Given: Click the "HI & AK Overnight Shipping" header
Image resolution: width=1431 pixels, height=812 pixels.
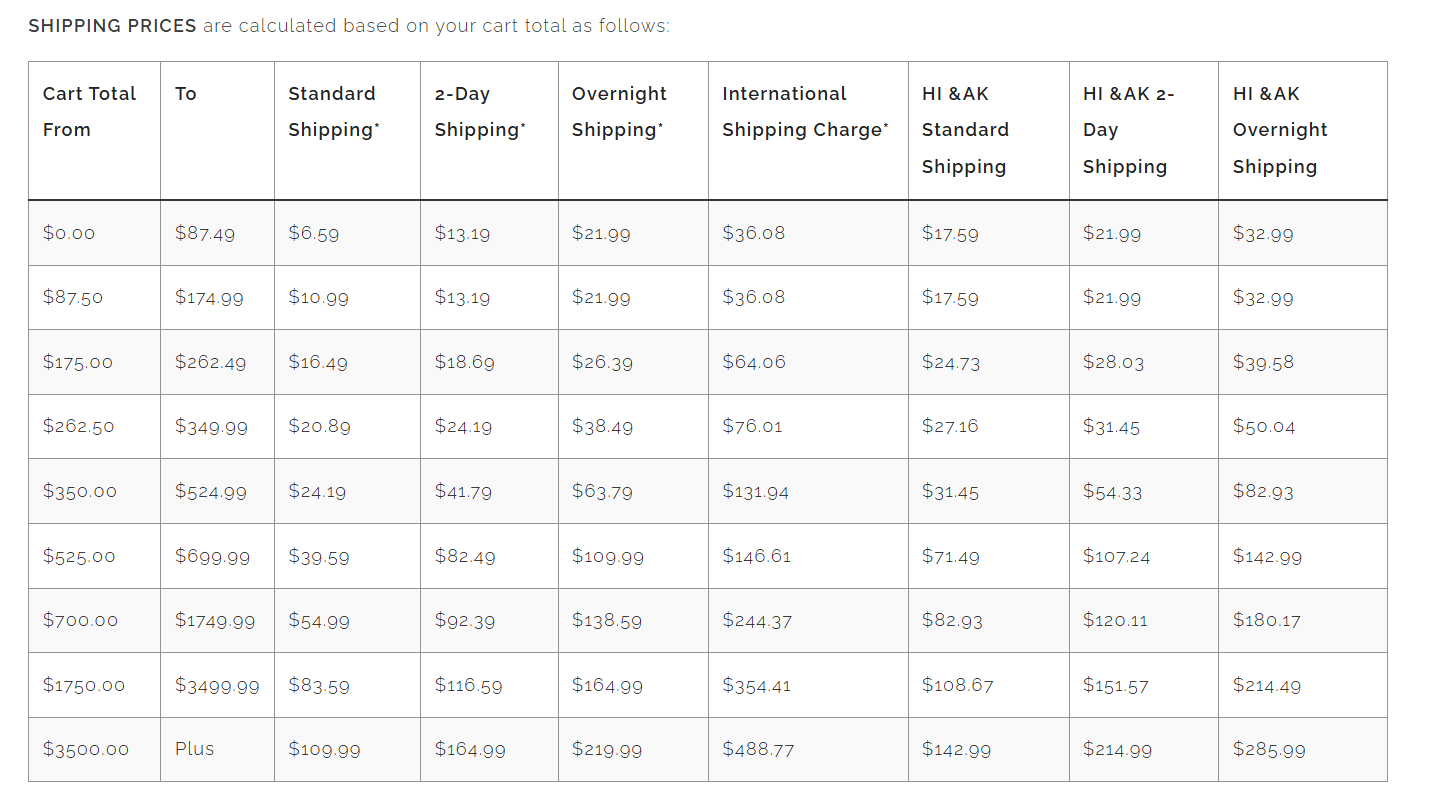Looking at the screenshot, I should 1280,130.
